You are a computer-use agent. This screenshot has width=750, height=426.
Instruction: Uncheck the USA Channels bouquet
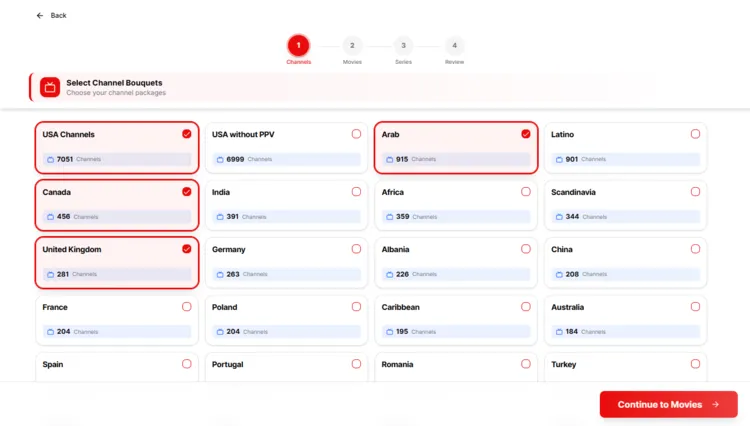(187, 134)
